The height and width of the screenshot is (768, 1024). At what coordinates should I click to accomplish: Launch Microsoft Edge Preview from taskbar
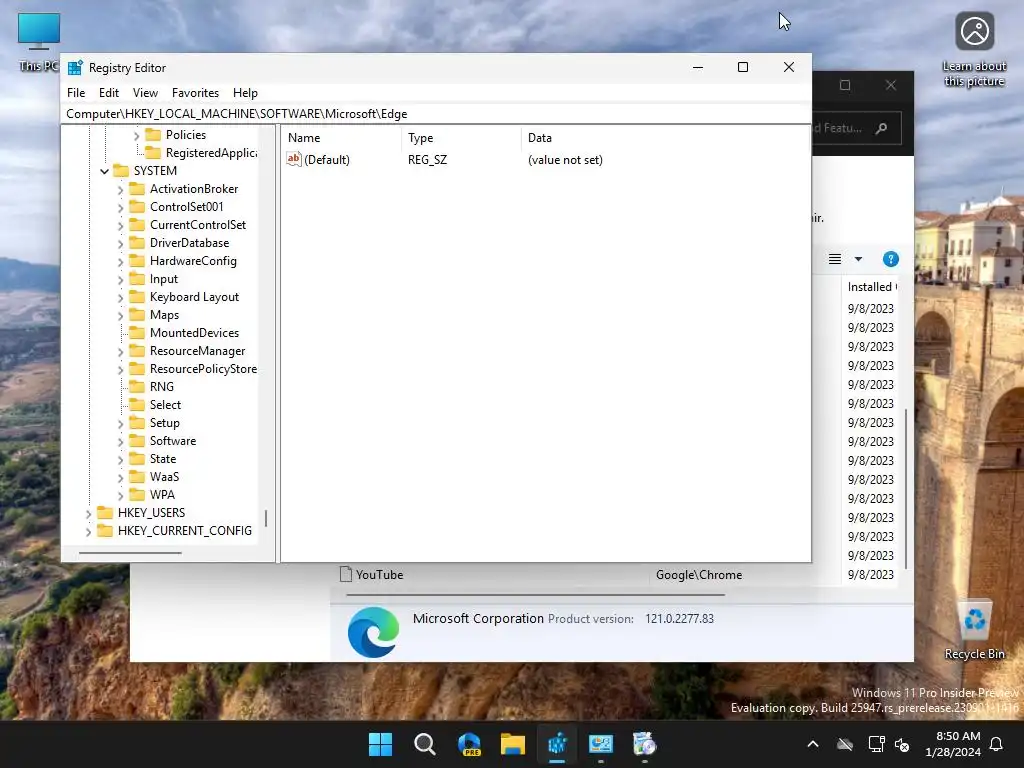point(469,744)
